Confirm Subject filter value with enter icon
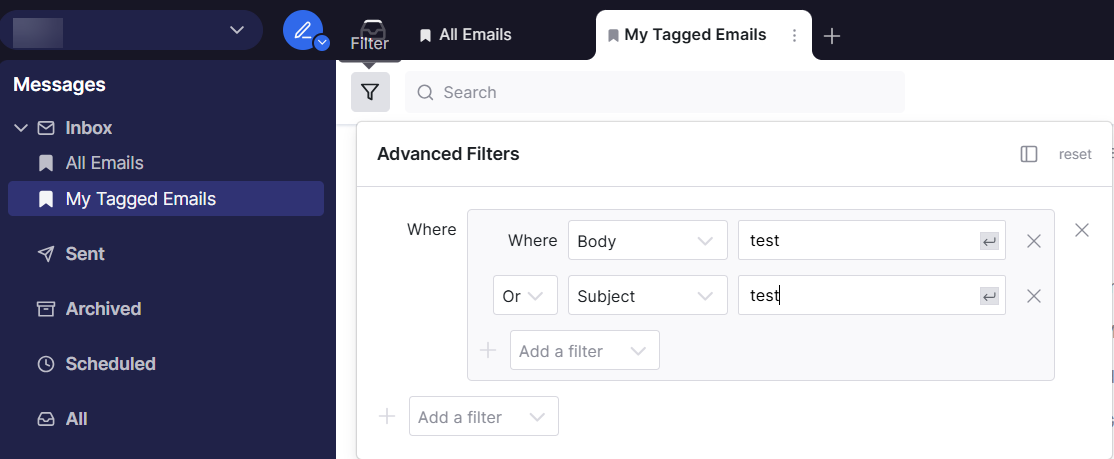 click(989, 296)
